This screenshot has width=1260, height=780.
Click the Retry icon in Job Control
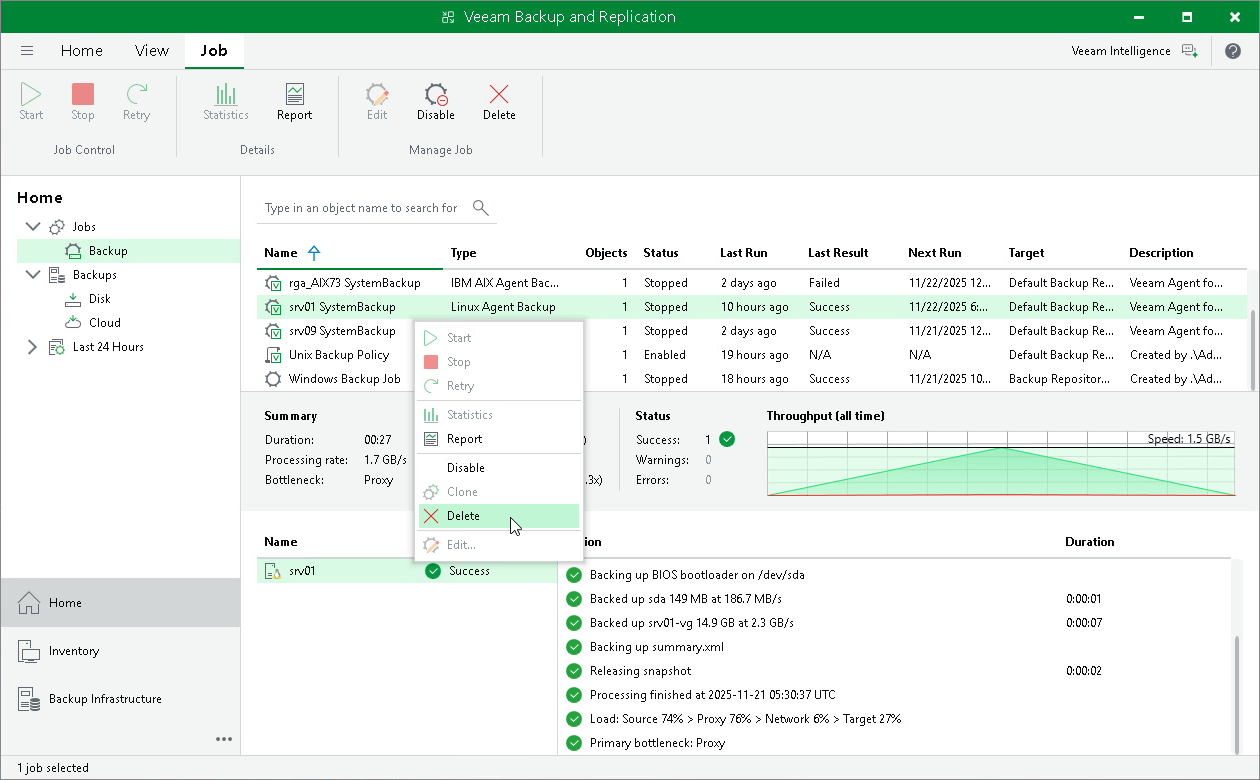(x=136, y=100)
